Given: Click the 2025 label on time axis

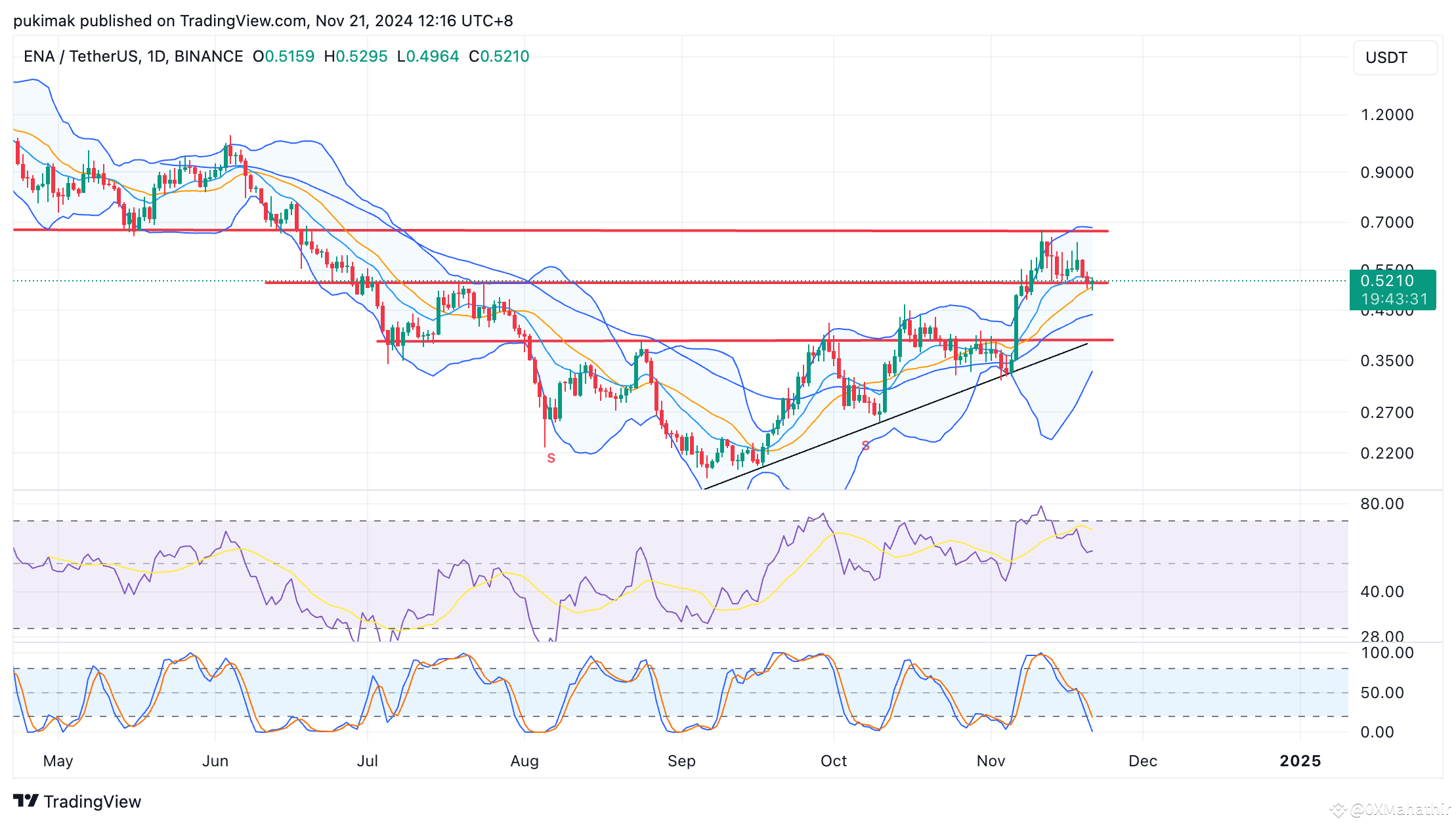Looking at the screenshot, I should tap(1300, 761).
